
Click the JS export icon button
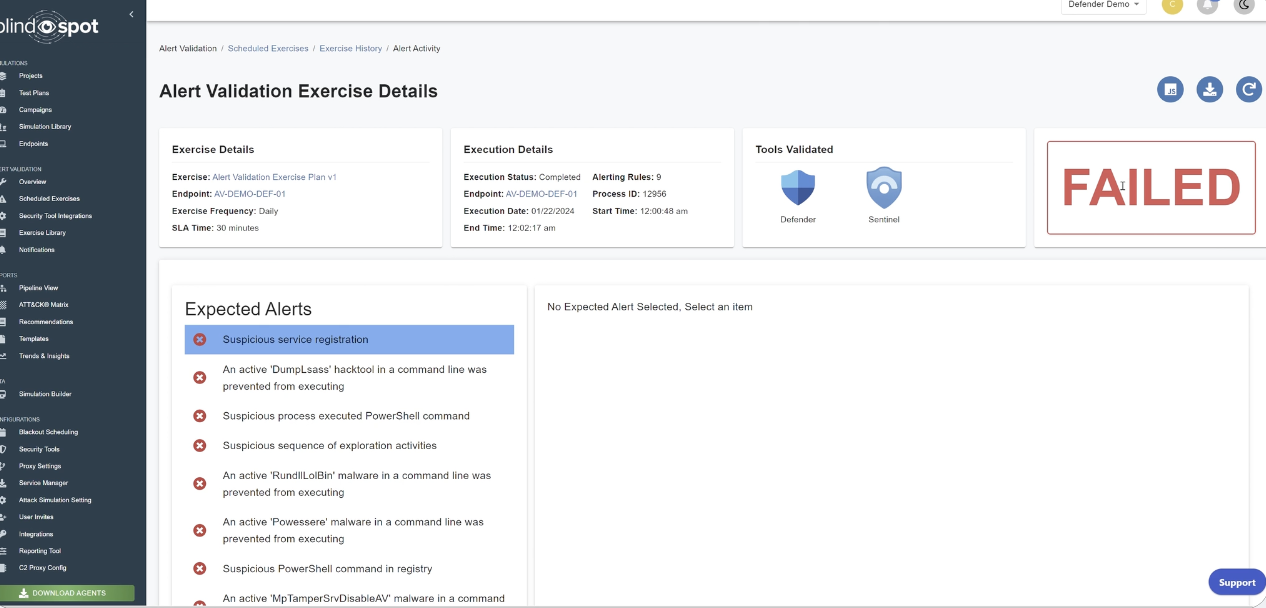click(1171, 90)
